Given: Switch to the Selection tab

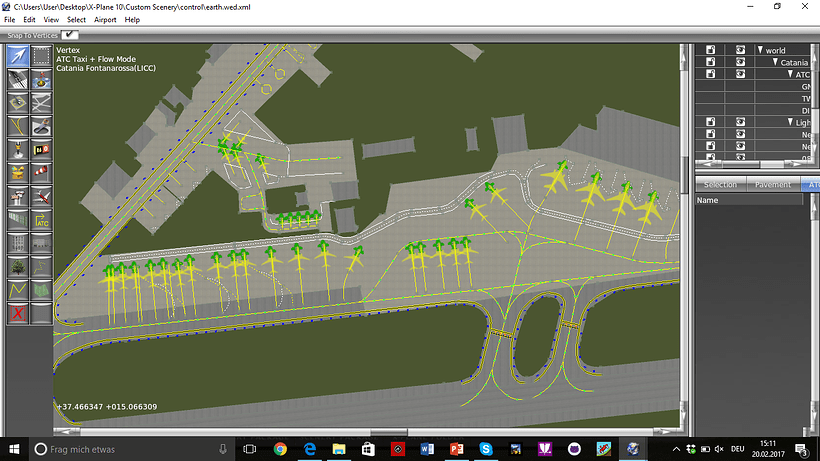Looking at the screenshot, I should (720, 185).
